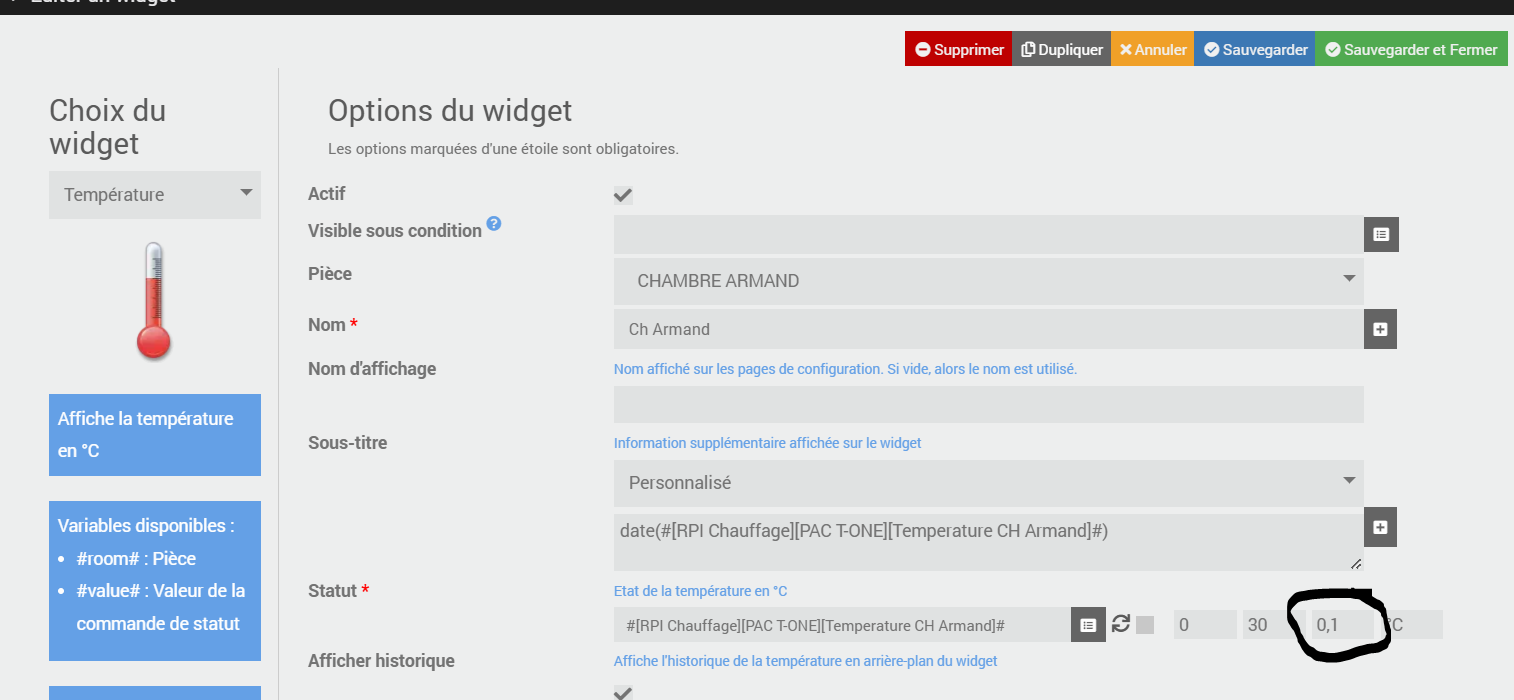Click the refresh arrows icon in the Statut row
Viewport: 1514px width, 700px height.
[x=1121, y=624]
